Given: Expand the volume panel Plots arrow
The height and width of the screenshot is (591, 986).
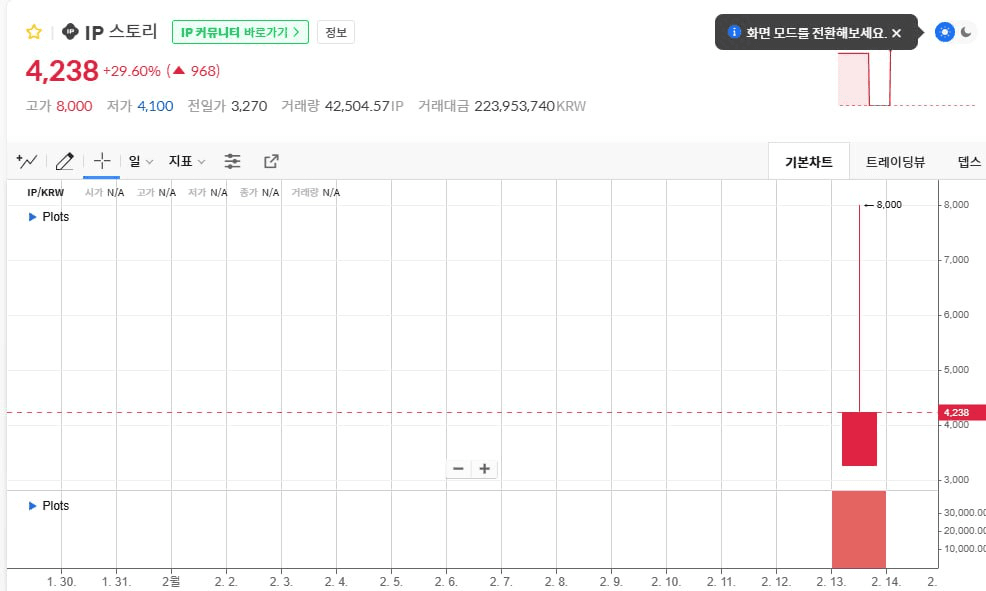Looking at the screenshot, I should pos(33,506).
